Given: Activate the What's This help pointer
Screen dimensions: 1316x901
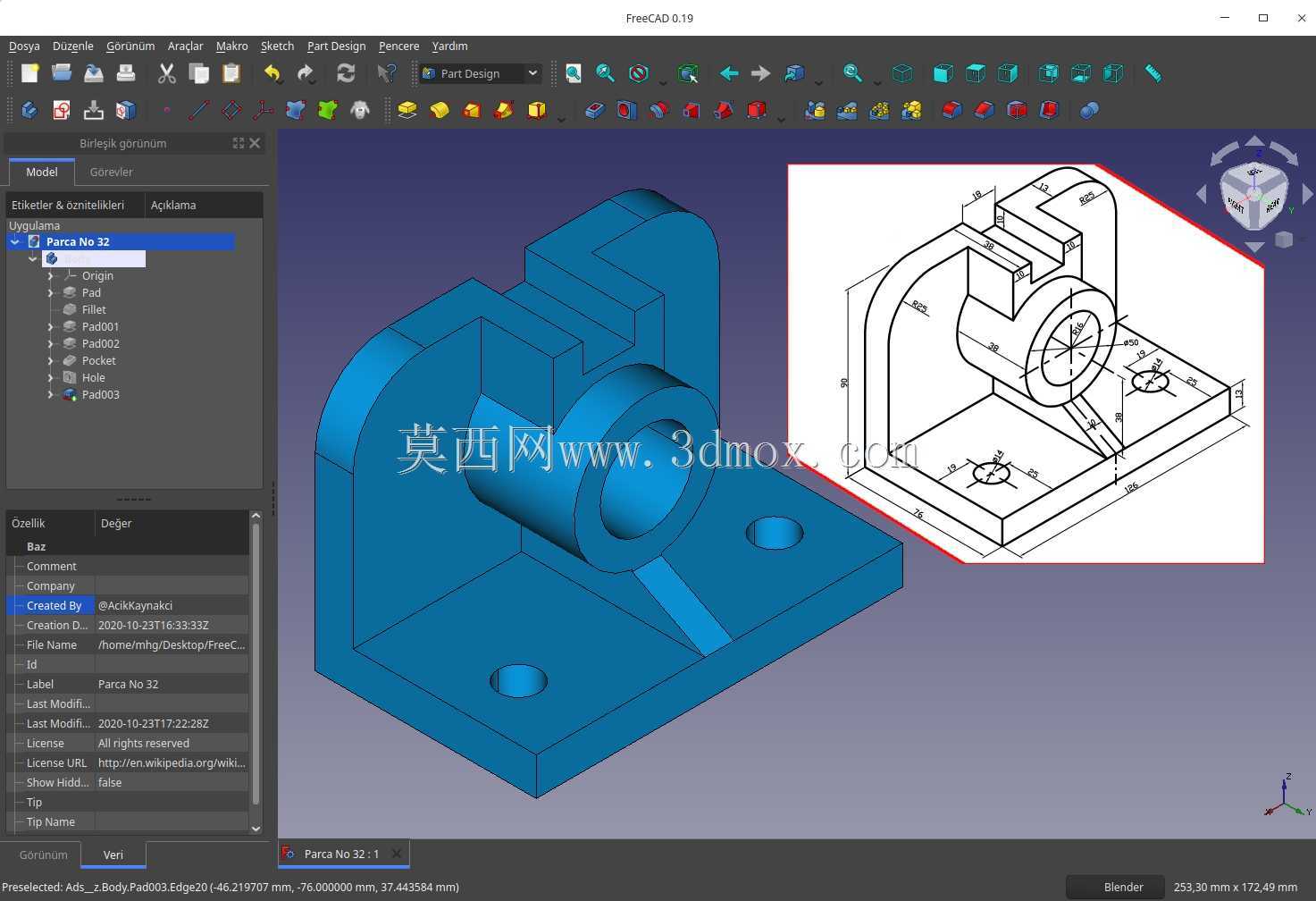Looking at the screenshot, I should coord(386,73).
